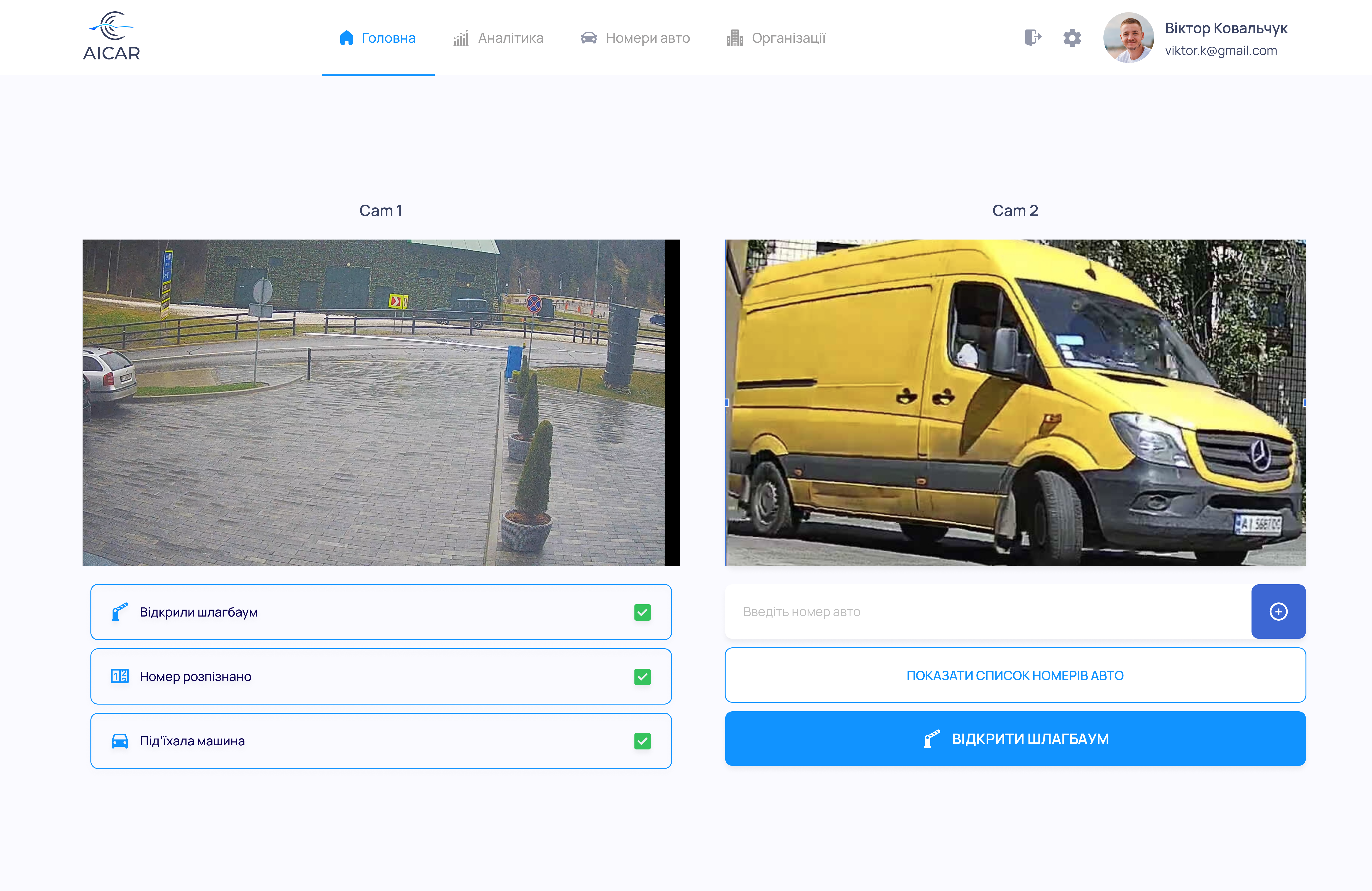
Task: Click the plus icon to add a car number
Action: tap(1278, 612)
